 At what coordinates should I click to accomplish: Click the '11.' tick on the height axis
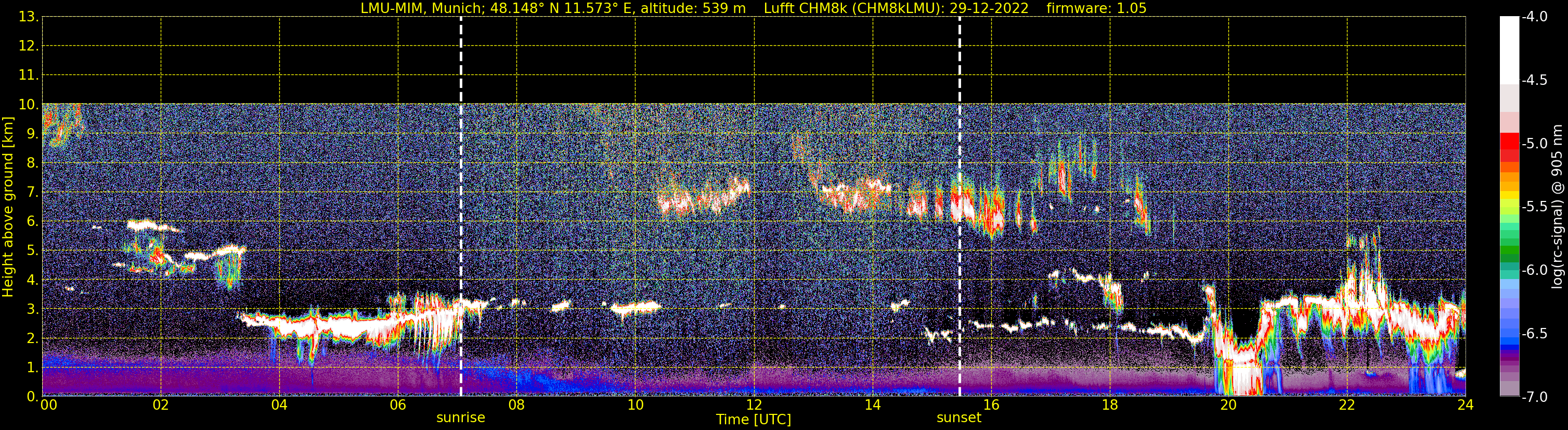(29, 75)
